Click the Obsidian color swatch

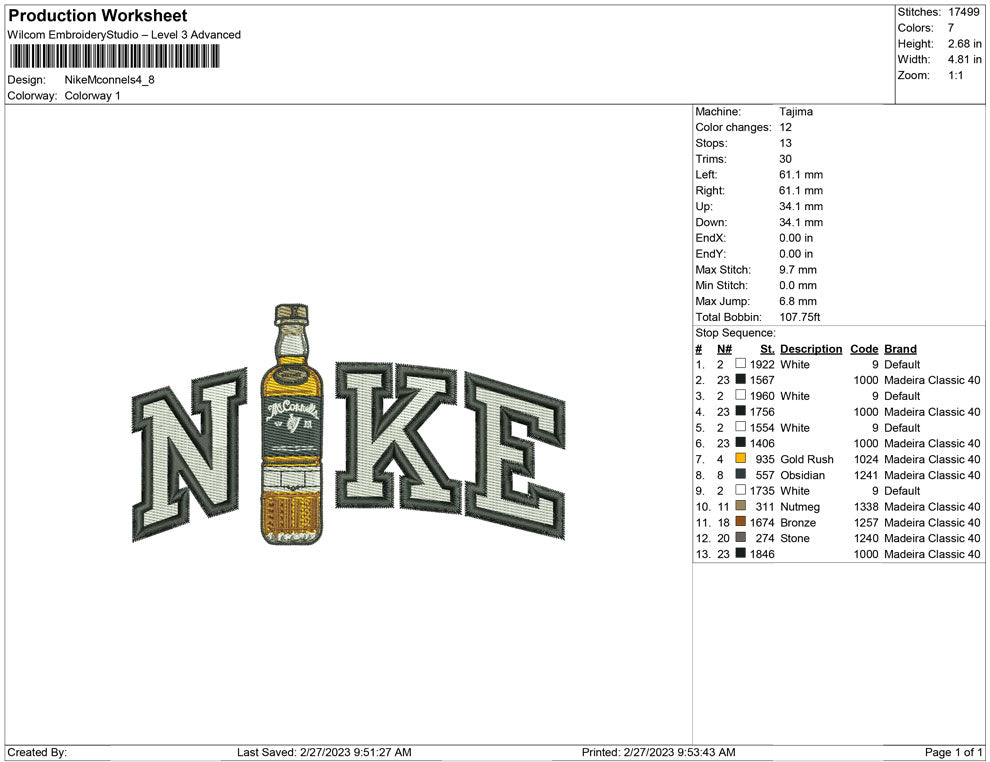point(741,474)
